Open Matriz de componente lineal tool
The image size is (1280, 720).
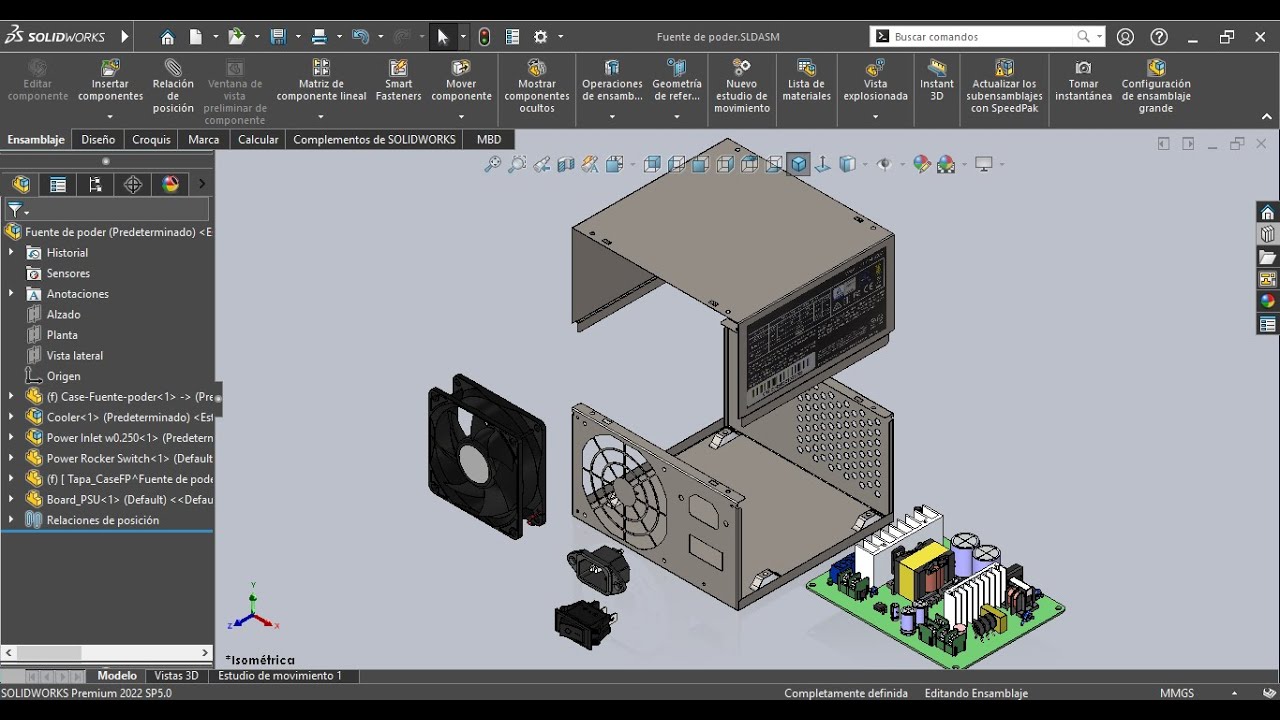(x=321, y=68)
